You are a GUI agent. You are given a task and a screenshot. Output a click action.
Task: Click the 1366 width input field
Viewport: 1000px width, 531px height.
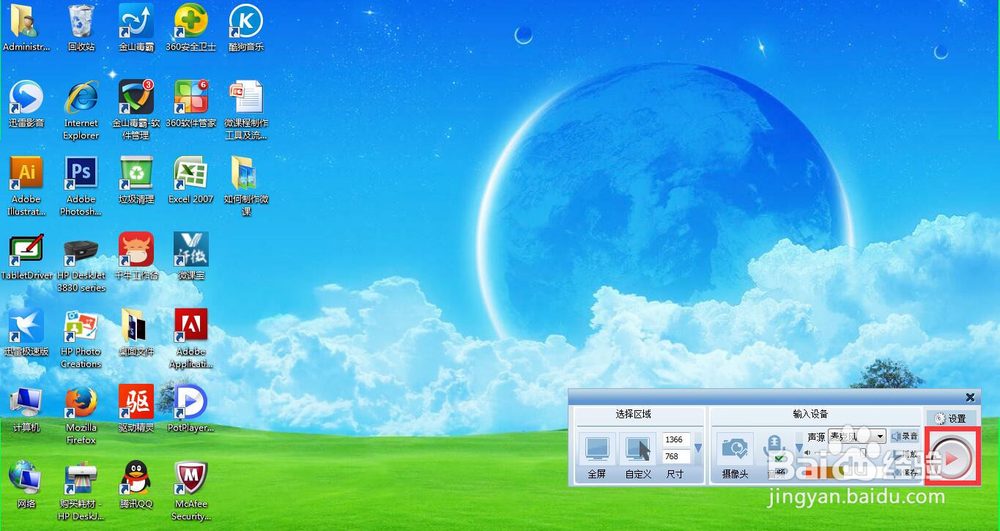click(x=676, y=439)
